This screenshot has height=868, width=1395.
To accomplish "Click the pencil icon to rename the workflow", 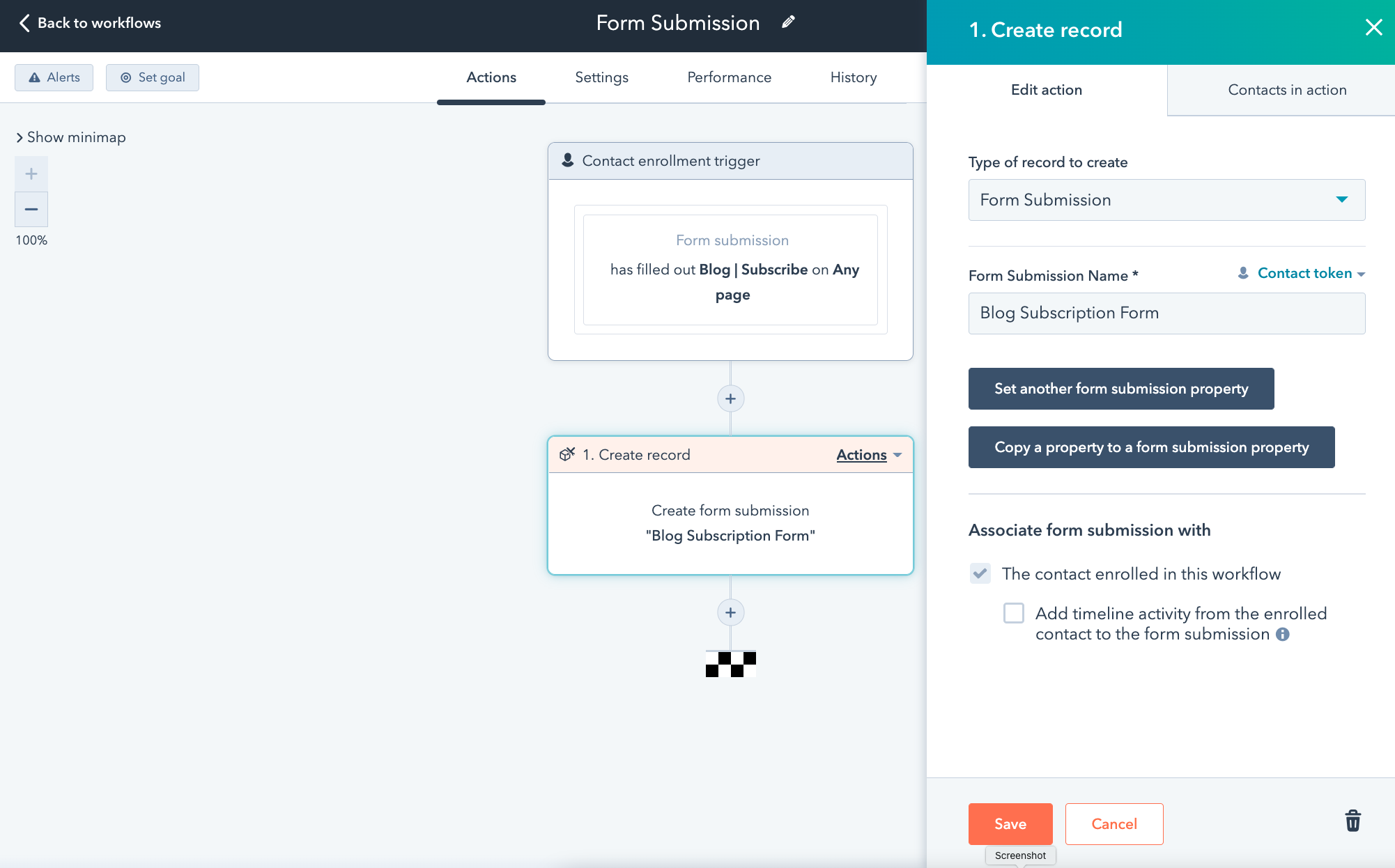I will tap(788, 22).
